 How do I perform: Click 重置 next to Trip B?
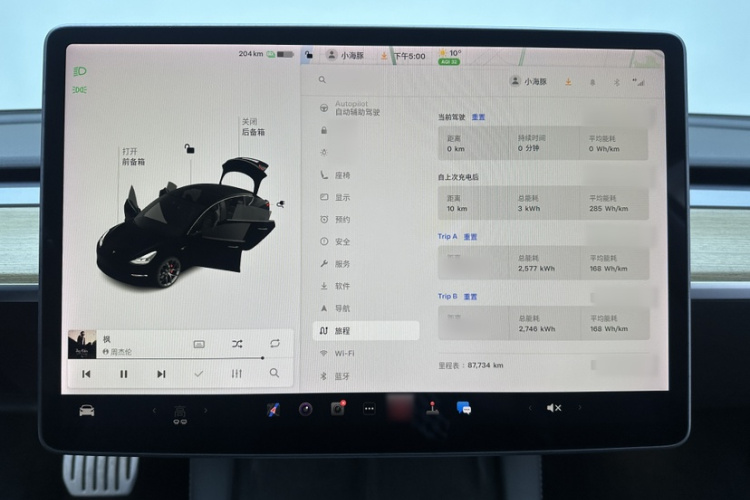[x=470, y=297]
